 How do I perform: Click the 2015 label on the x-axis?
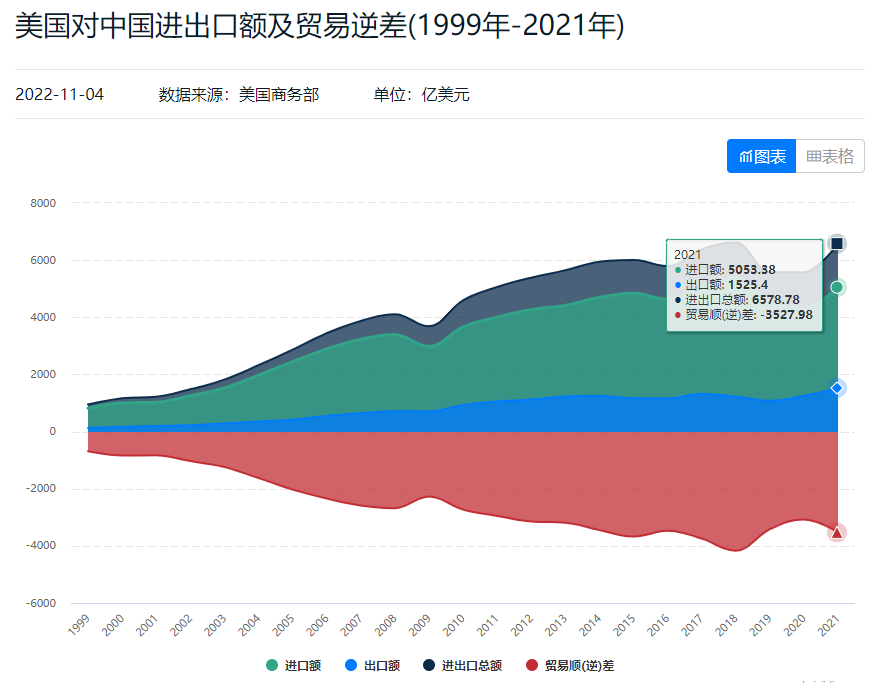tap(623, 625)
